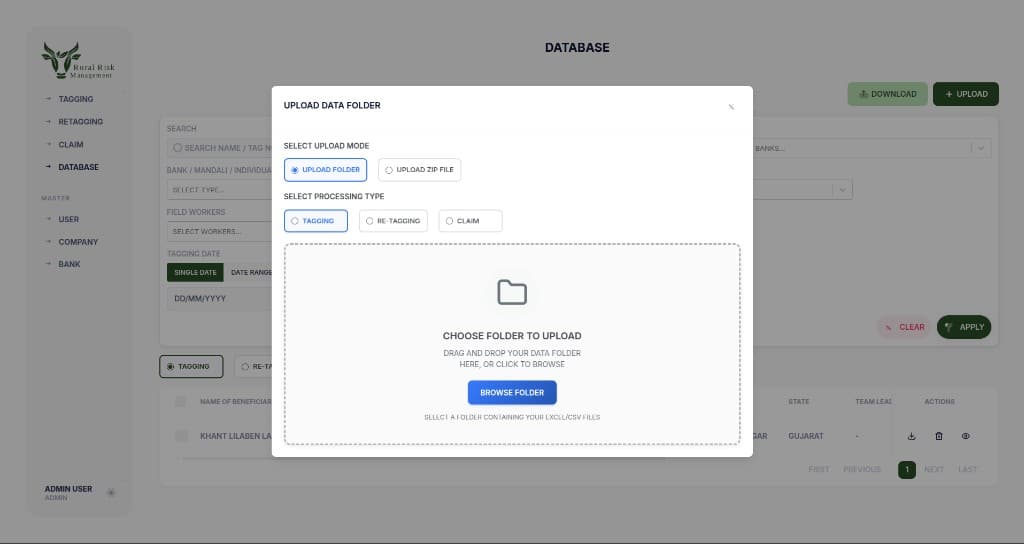Select the Single Date toggle

click(195, 272)
